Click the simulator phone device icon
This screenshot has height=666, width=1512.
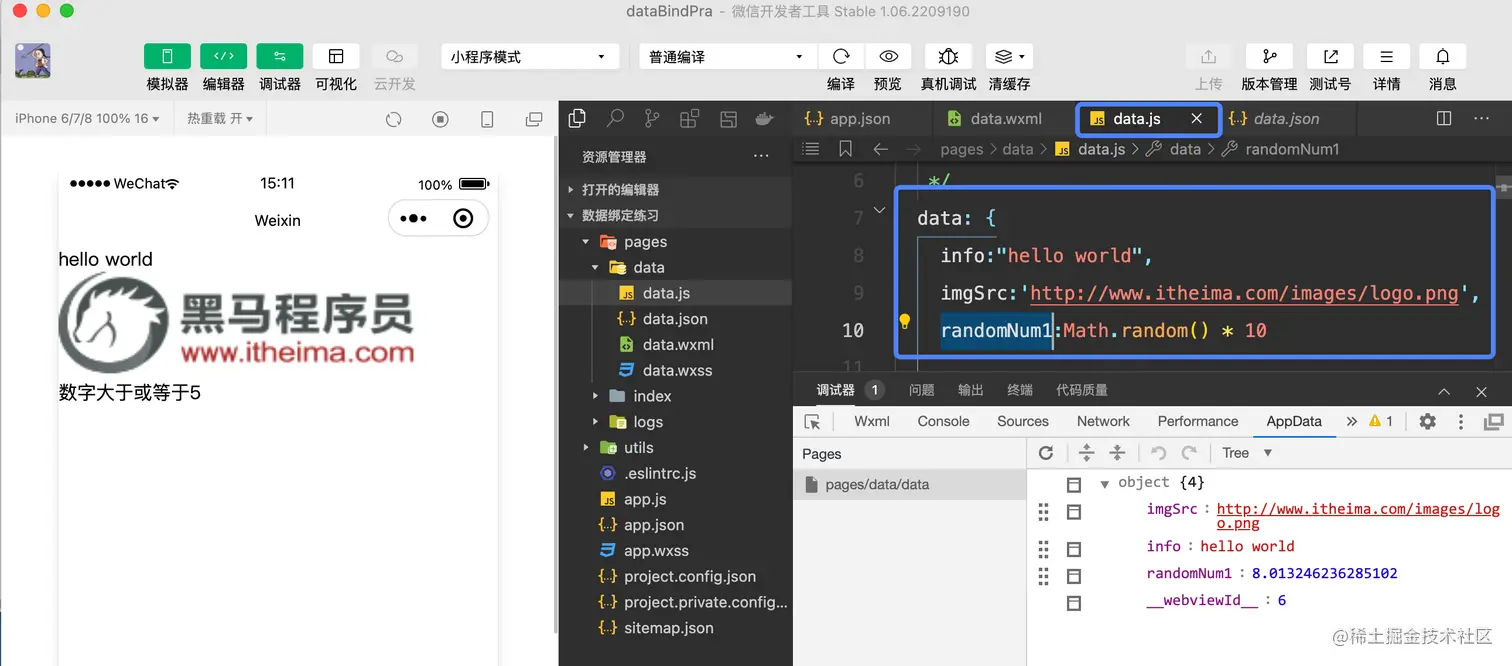pyautogui.click(x=487, y=120)
